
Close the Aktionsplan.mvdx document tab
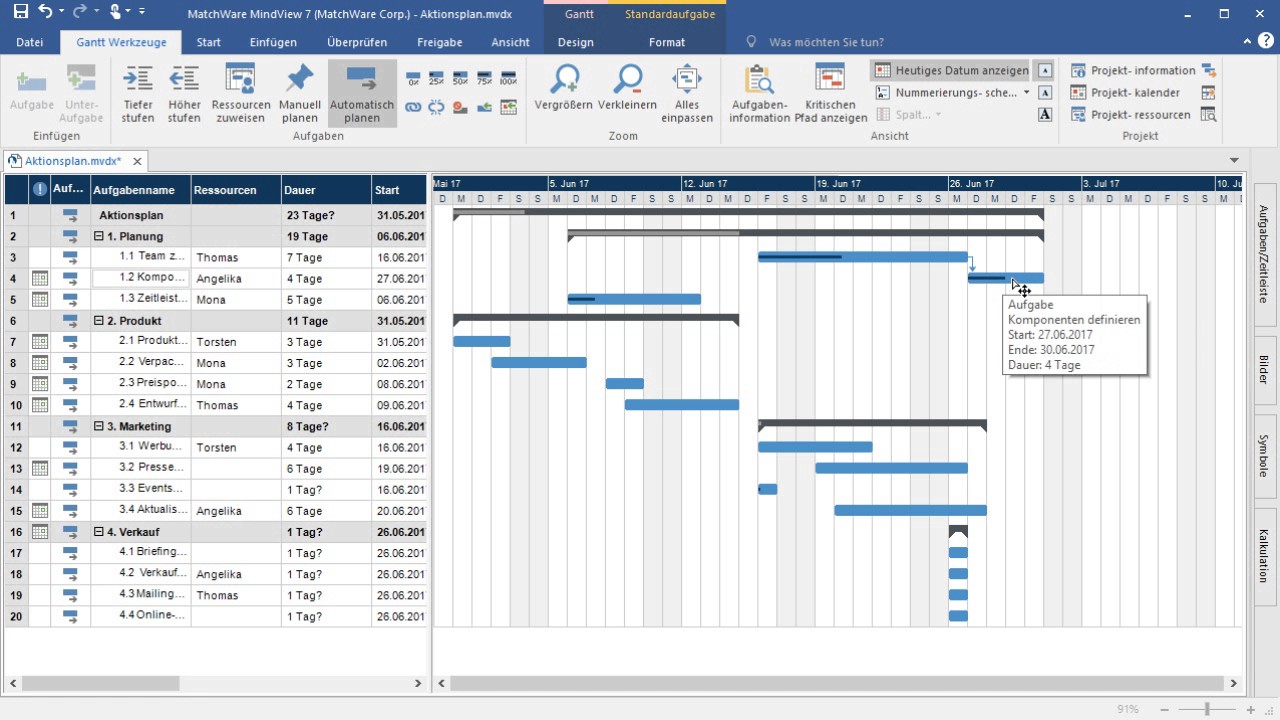pyautogui.click(x=137, y=161)
